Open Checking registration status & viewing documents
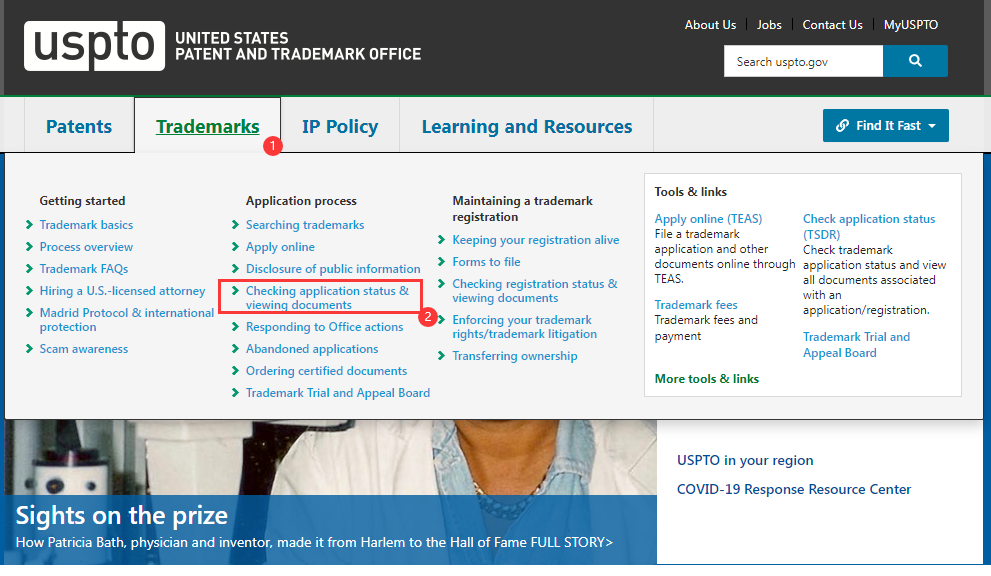 tap(535, 291)
